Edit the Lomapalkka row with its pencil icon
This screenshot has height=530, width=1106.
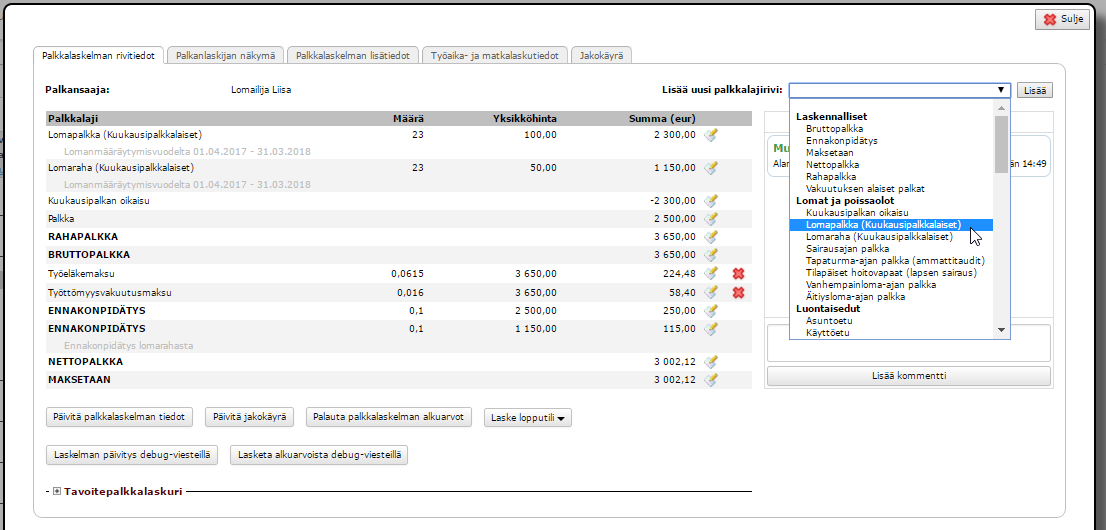711,135
